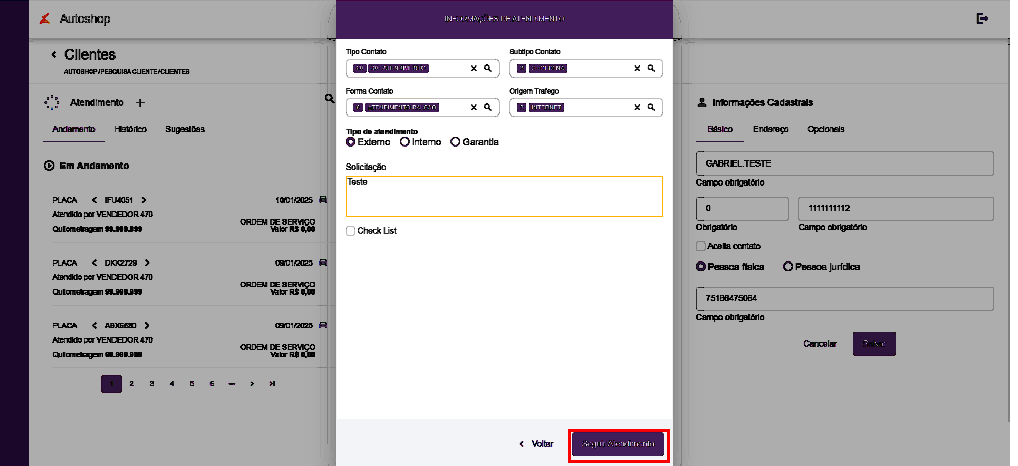The width and height of the screenshot is (1018, 466).
Task: Clear the Origem Trafego selection
Action: [x=637, y=107]
